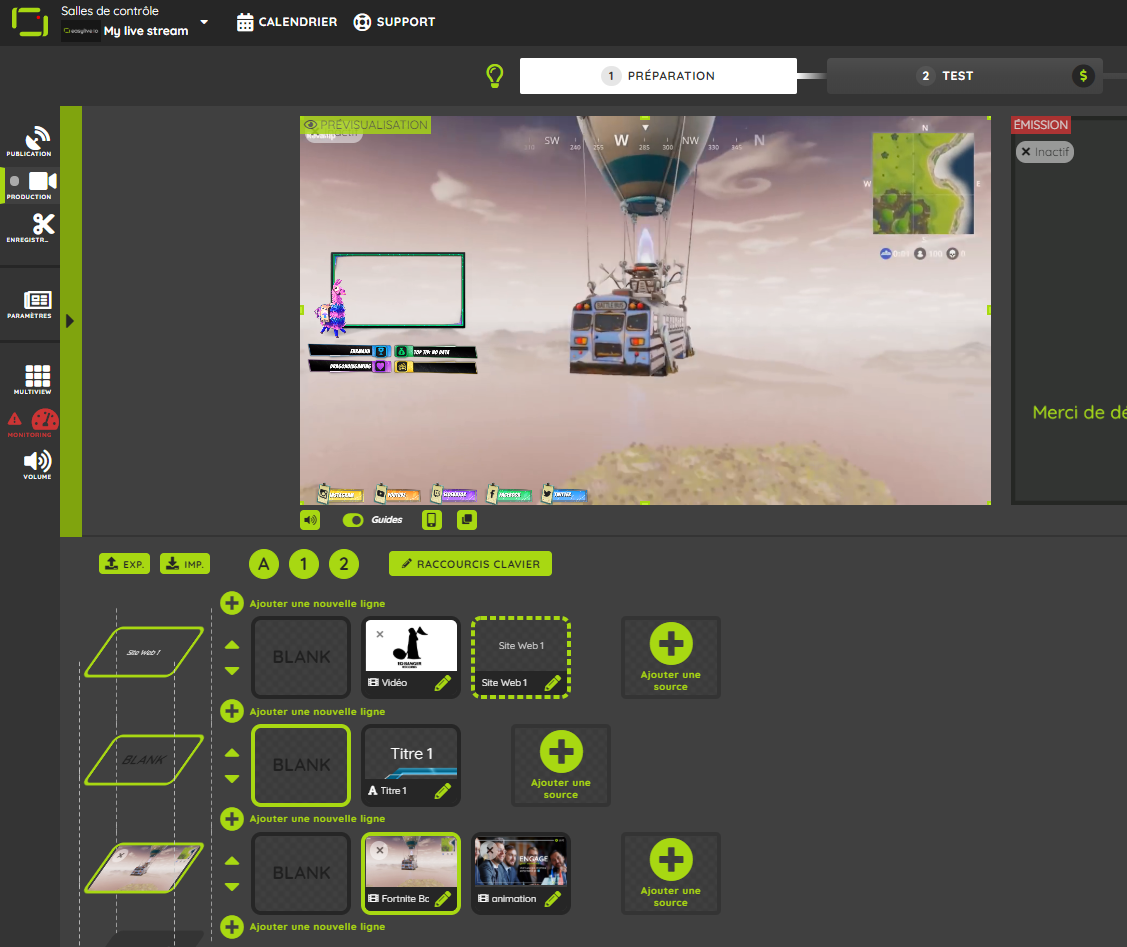Image resolution: width=1127 pixels, height=947 pixels.
Task: Move the first line down
Action: [231, 670]
